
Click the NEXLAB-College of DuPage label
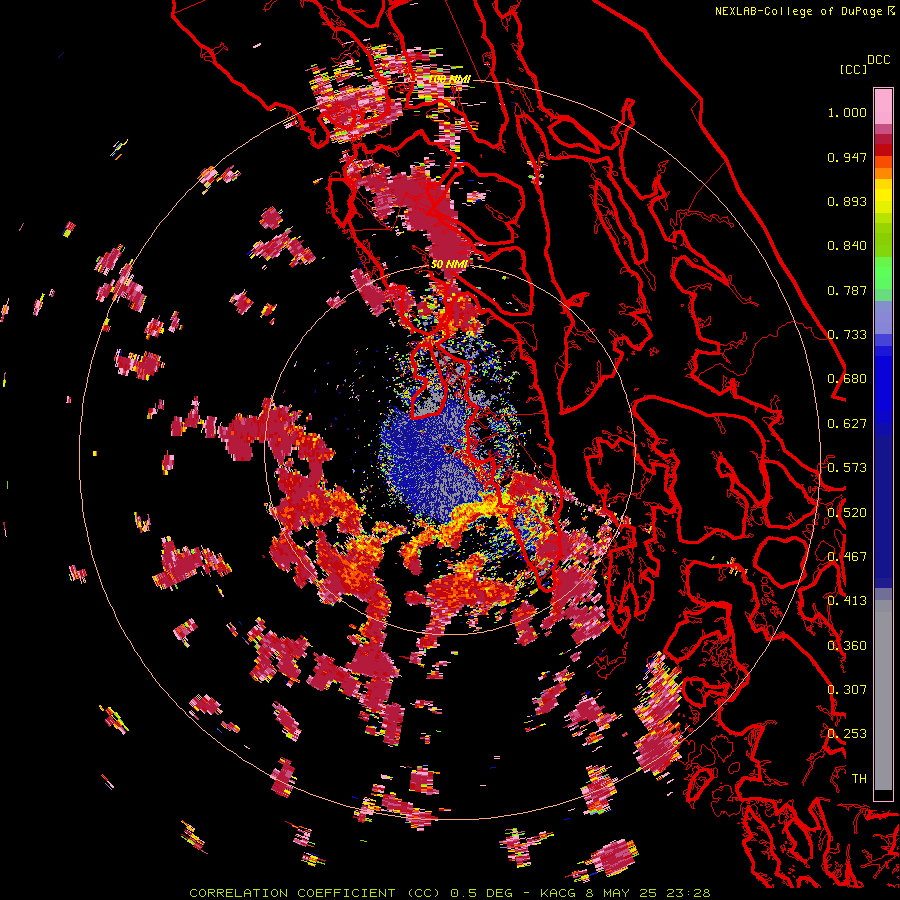pyautogui.click(x=804, y=11)
